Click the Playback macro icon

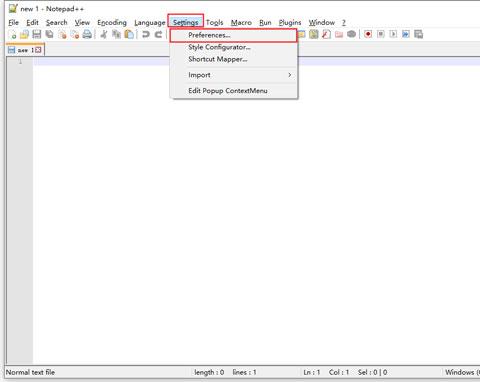(393, 34)
